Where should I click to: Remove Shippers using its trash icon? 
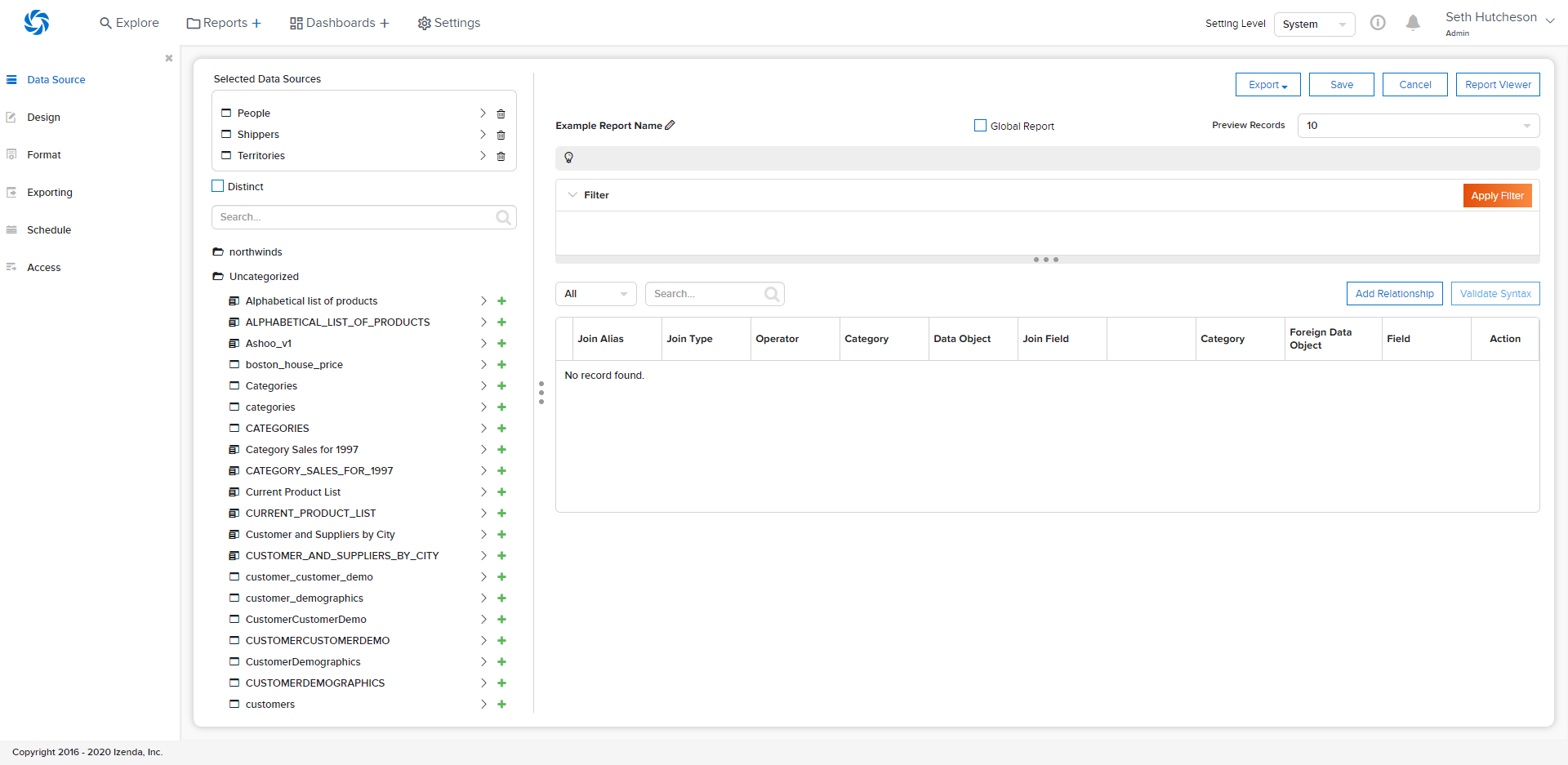click(501, 135)
